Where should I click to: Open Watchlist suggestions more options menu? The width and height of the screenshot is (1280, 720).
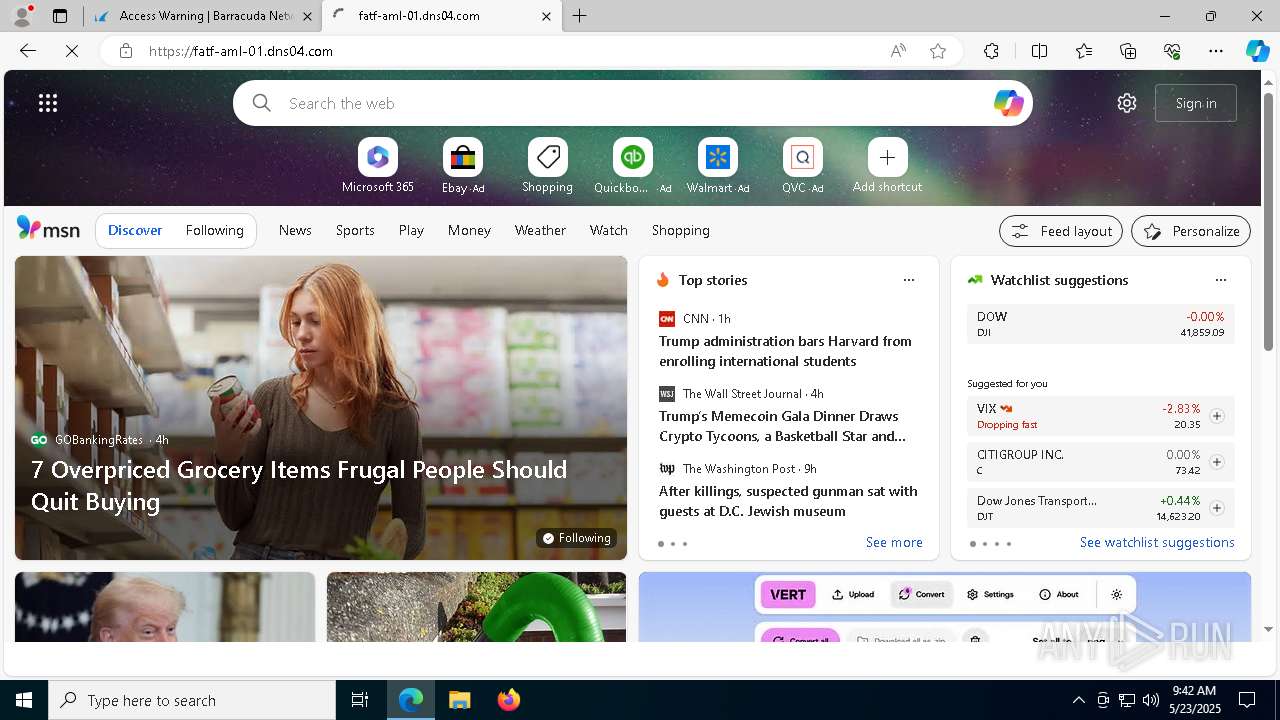(1220, 280)
